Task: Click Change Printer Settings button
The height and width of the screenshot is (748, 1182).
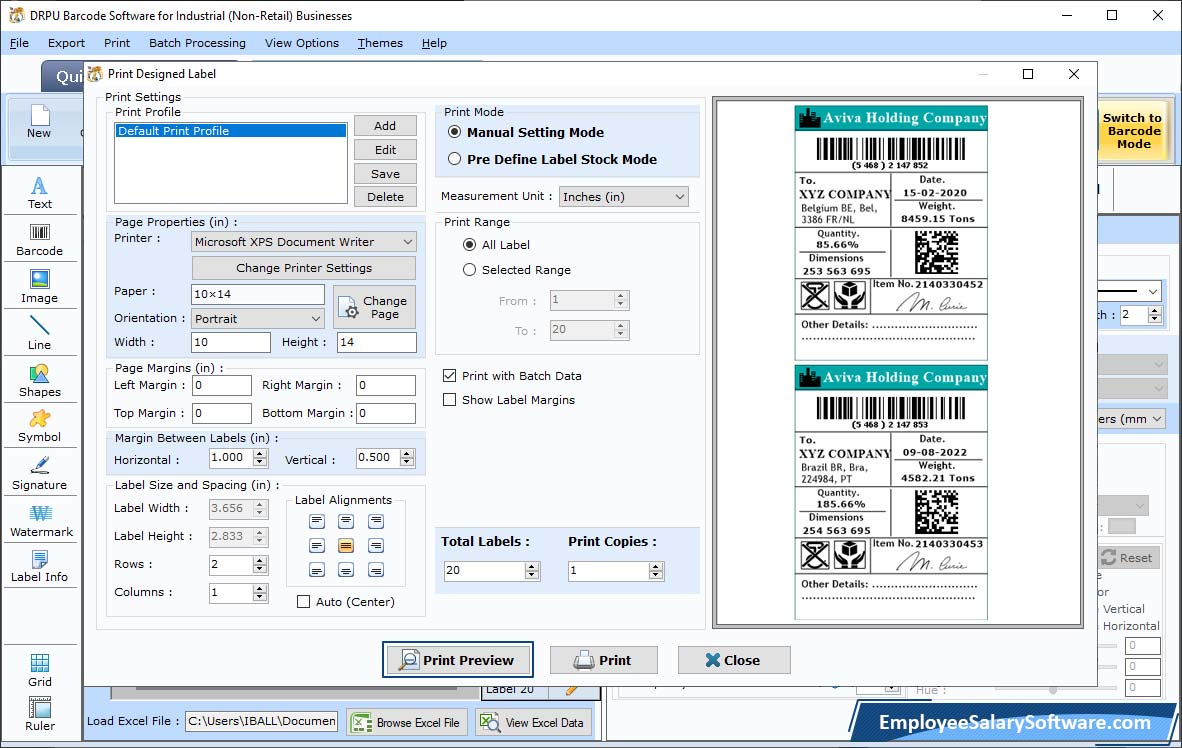Action: (x=304, y=268)
